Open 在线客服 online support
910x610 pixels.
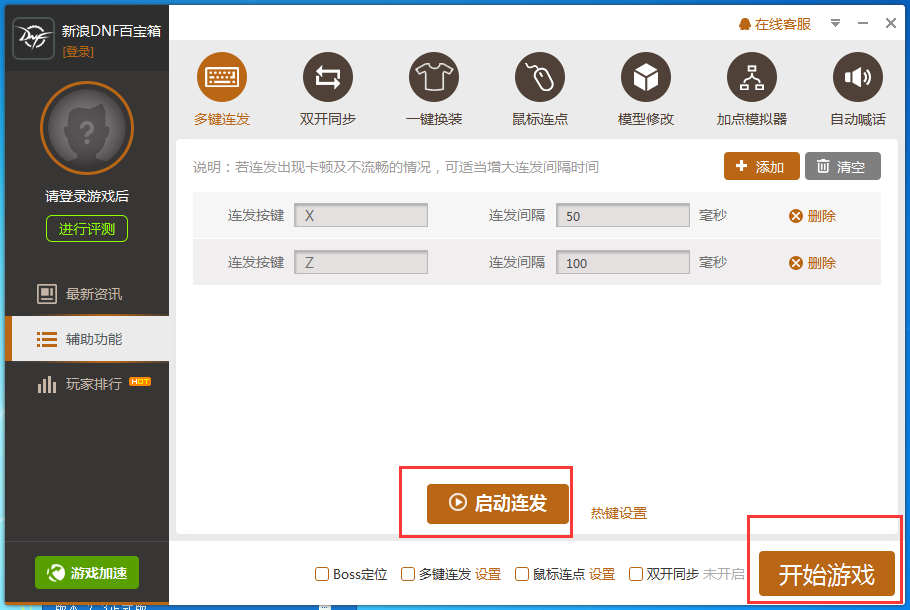point(775,24)
